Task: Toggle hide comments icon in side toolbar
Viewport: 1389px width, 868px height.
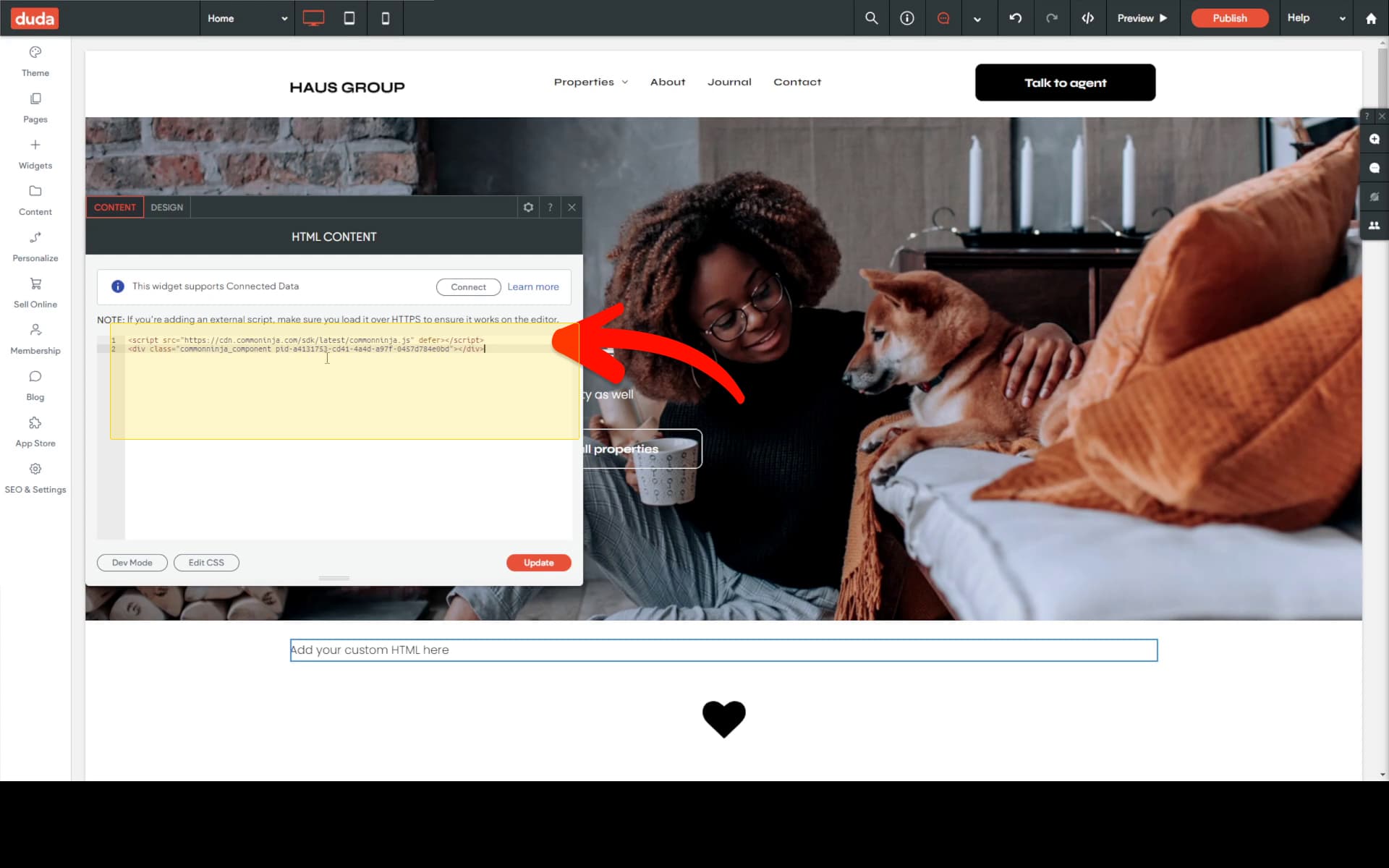Action: [x=1375, y=197]
